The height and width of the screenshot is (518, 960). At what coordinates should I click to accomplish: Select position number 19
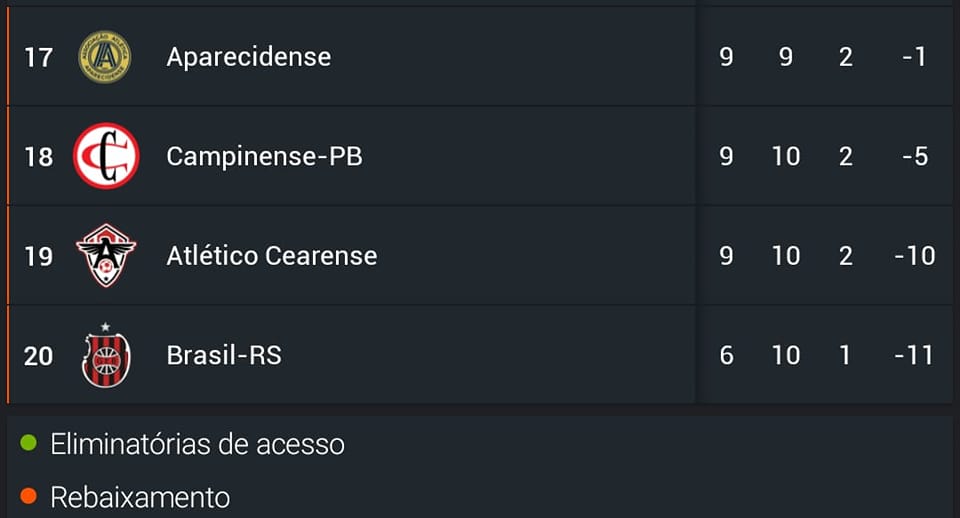(x=38, y=256)
